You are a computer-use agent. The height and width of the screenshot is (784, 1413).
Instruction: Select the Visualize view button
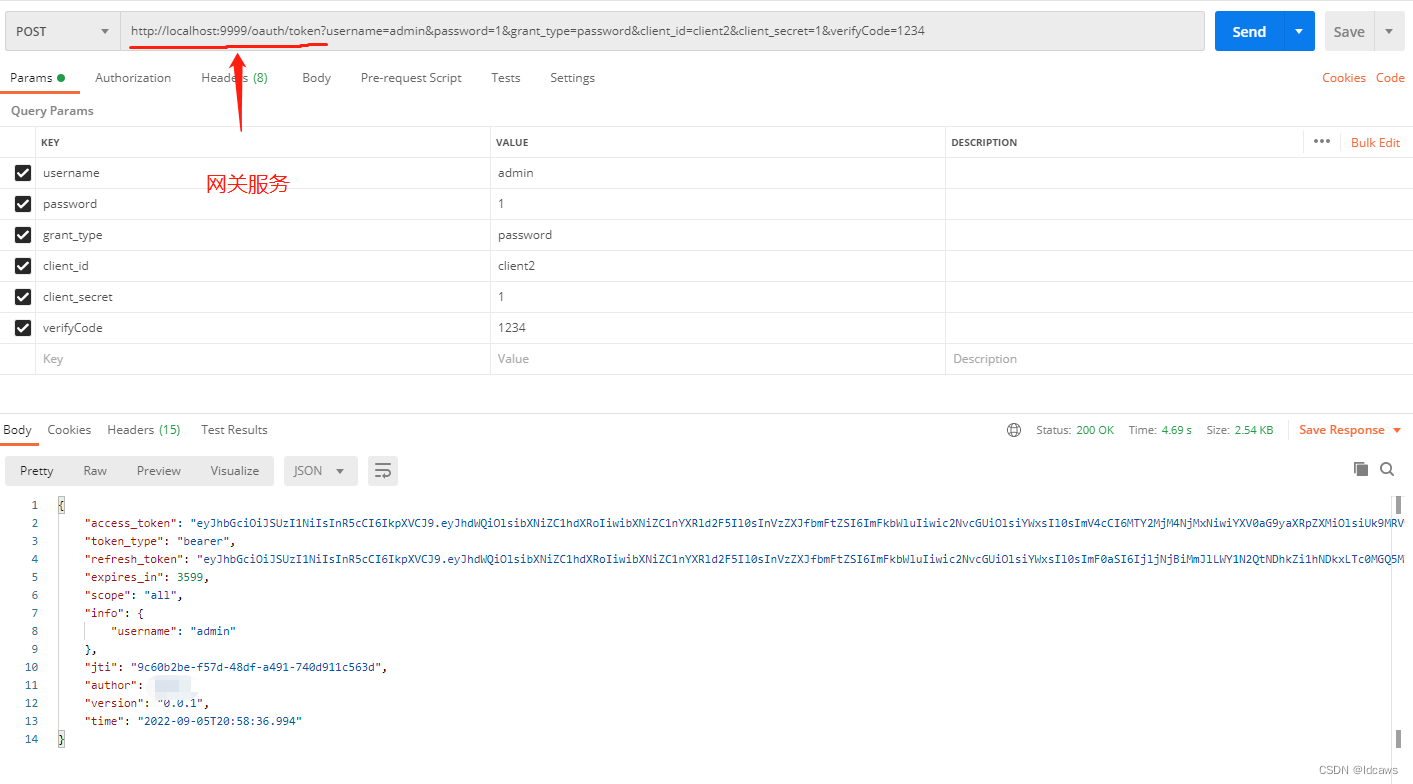point(235,471)
